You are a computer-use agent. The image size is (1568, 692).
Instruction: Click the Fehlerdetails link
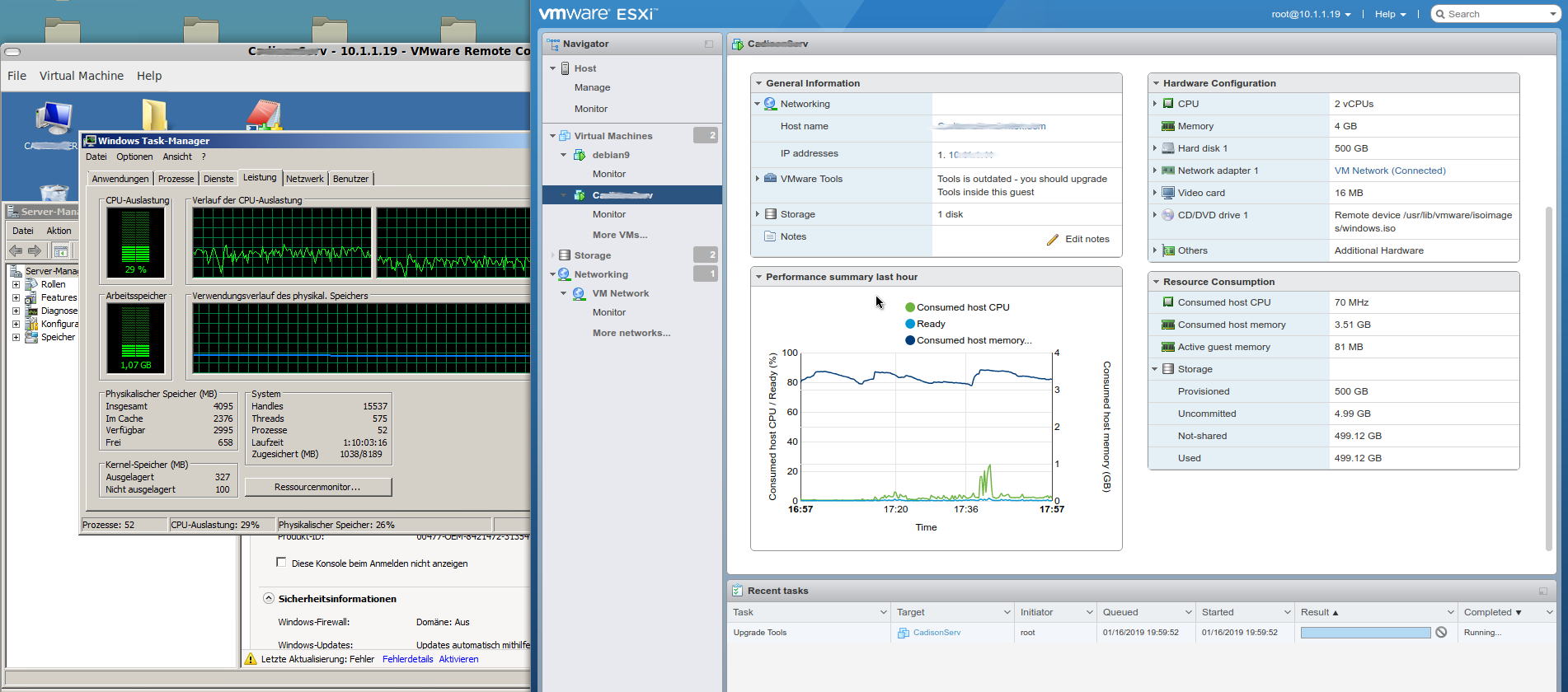(x=408, y=659)
